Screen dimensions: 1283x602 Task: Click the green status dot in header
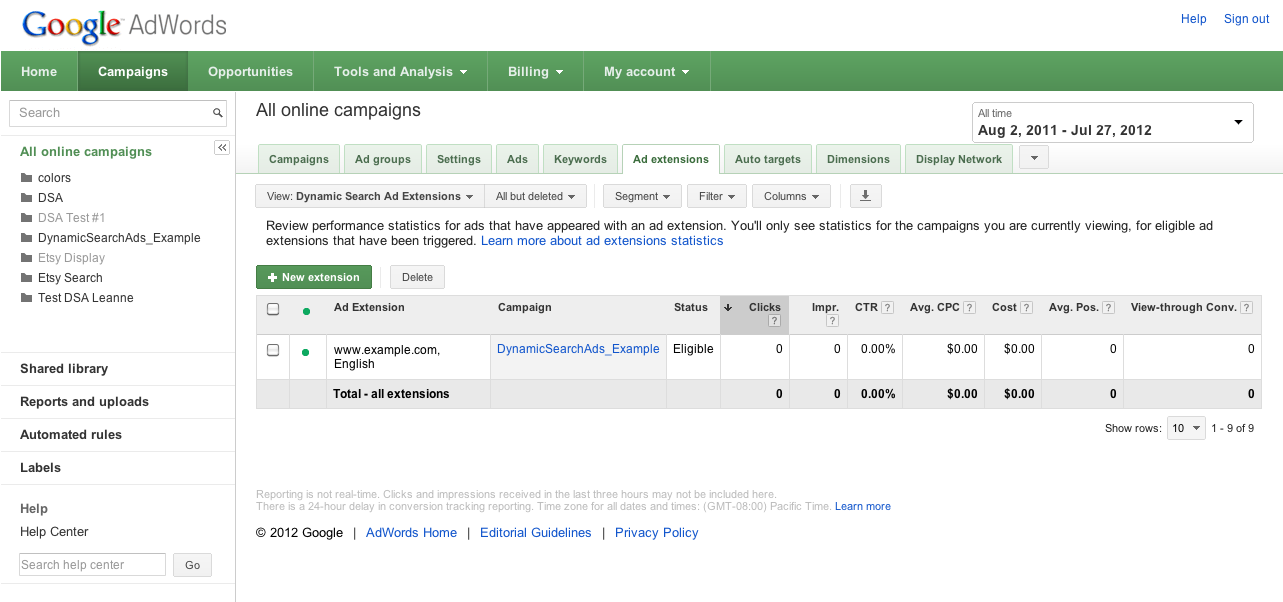[306, 311]
